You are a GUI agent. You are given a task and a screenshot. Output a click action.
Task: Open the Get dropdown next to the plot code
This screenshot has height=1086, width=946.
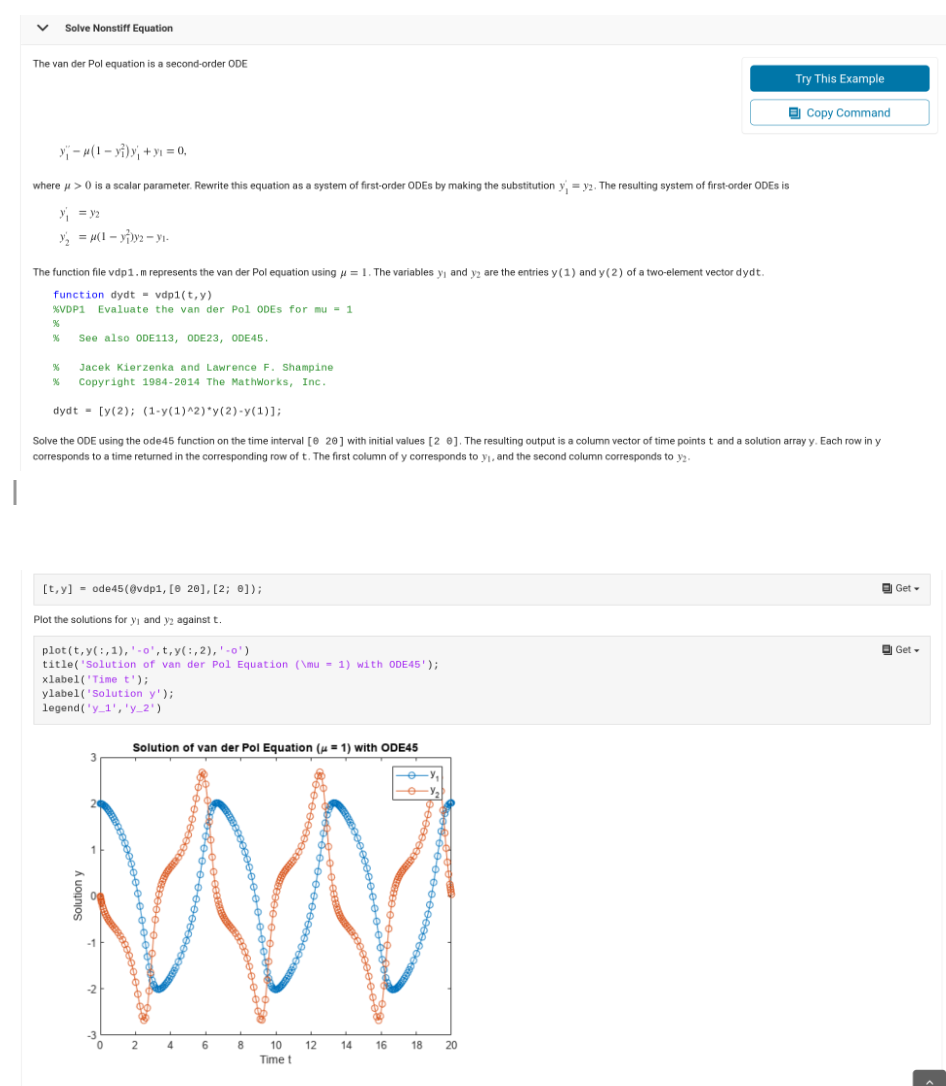[x=918, y=648]
